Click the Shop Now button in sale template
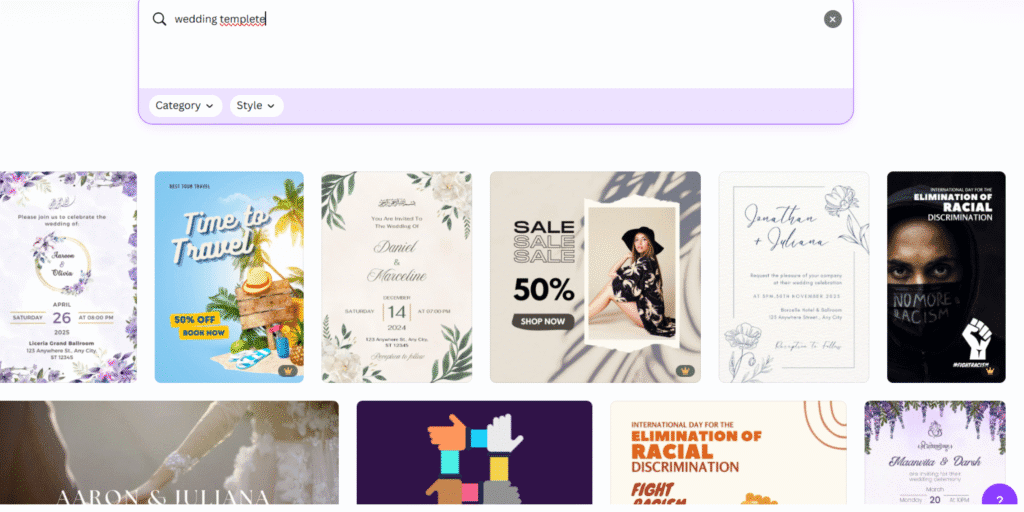 point(543,321)
